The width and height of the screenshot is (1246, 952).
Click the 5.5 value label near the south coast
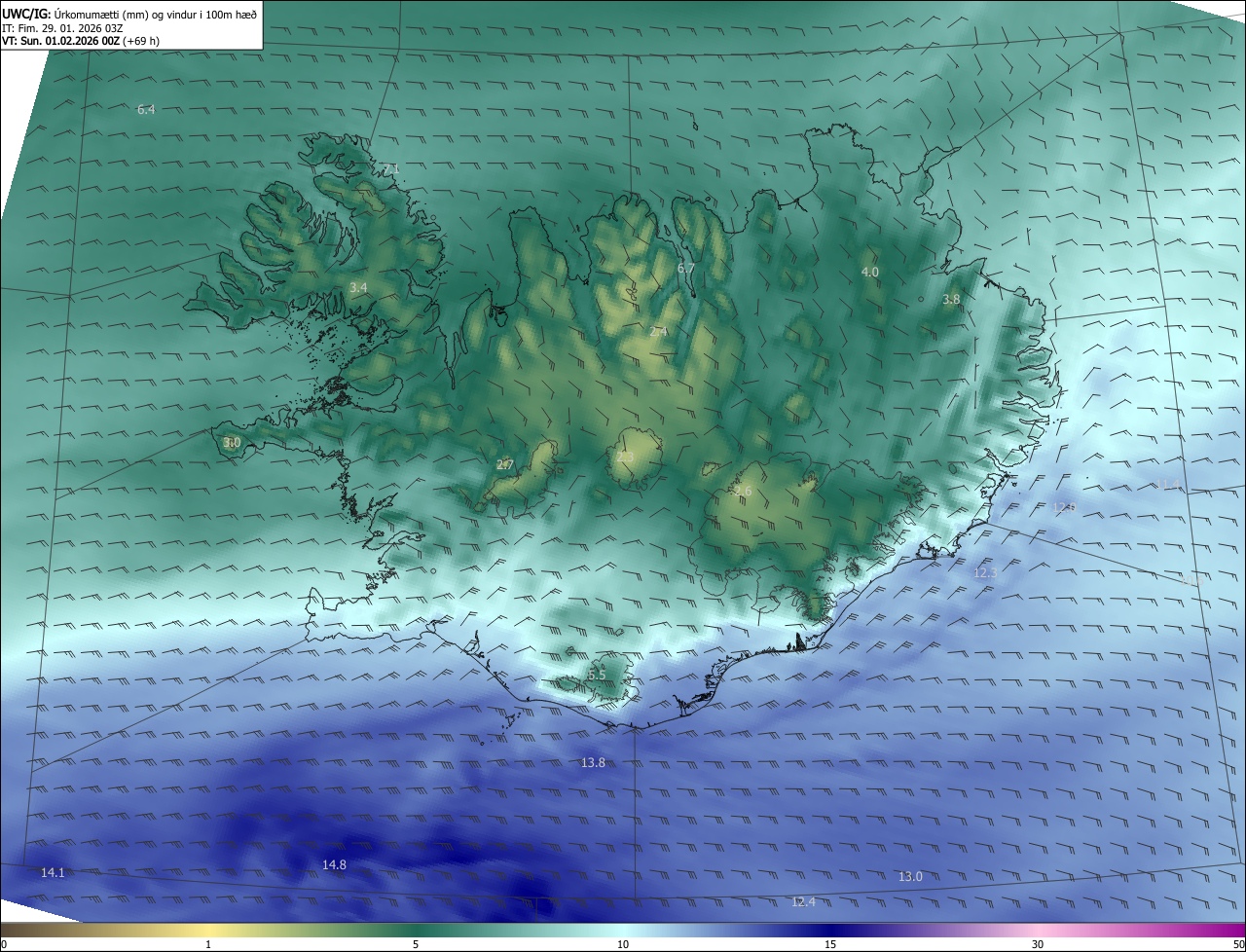(597, 675)
